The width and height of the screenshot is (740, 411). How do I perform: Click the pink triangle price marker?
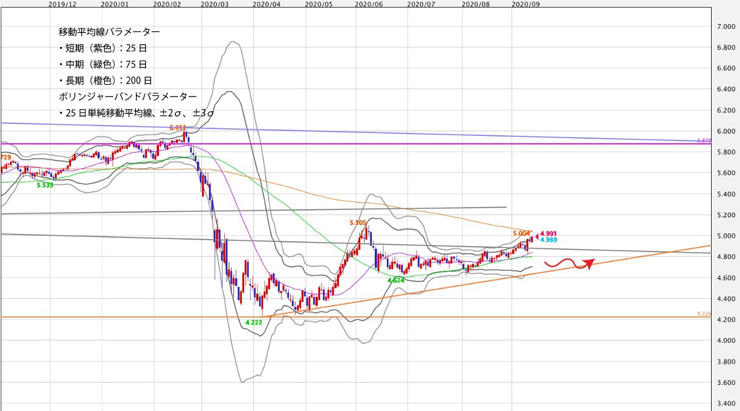pyautogui.click(x=536, y=236)
